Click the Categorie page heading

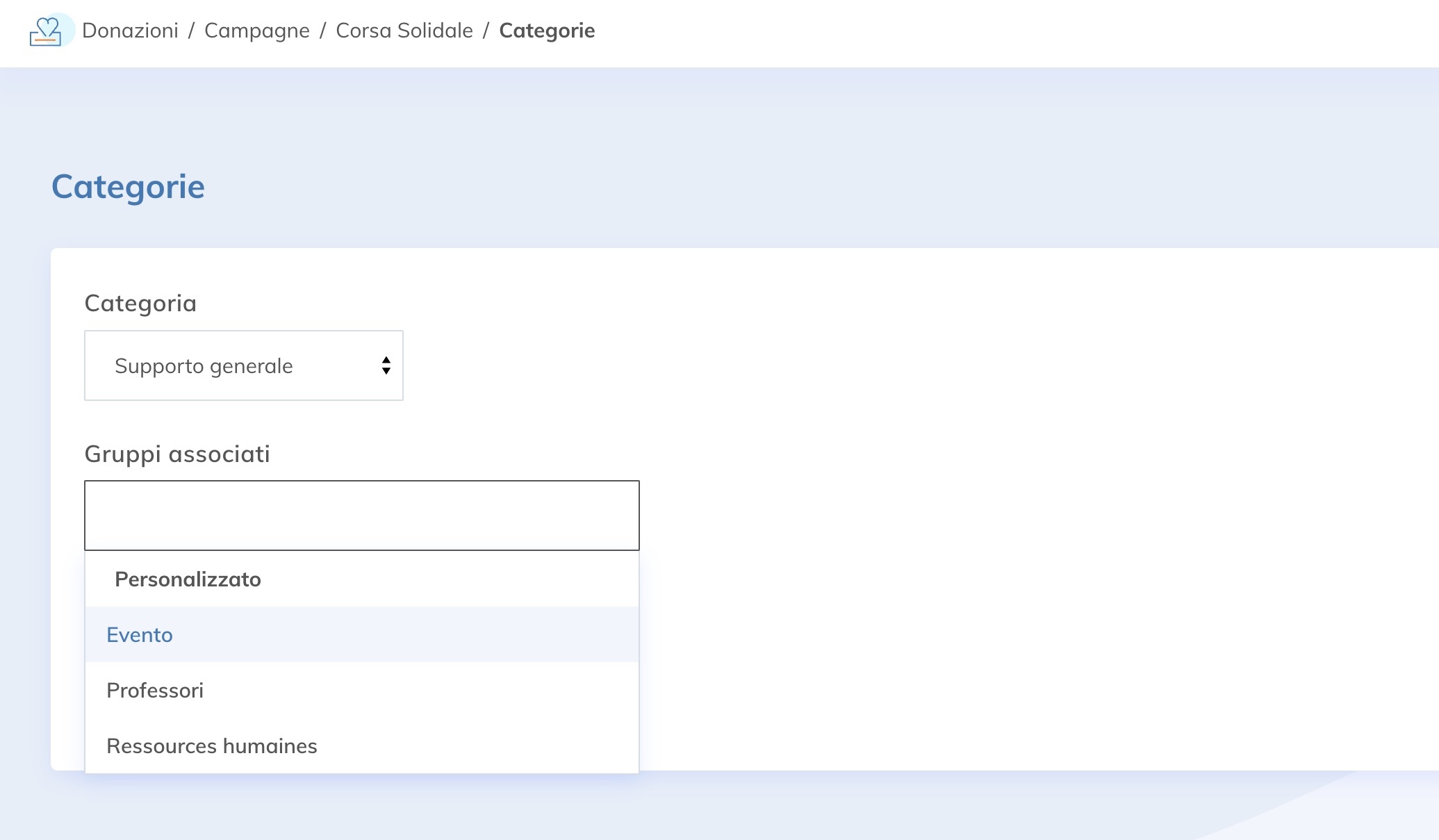coord(127,186)
